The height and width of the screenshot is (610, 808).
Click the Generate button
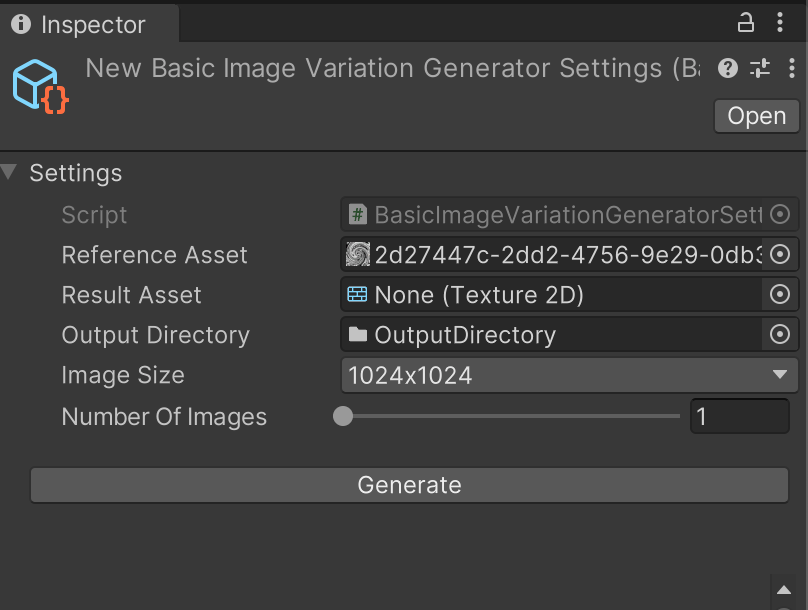pyautogui.click(x=410, y=485)
